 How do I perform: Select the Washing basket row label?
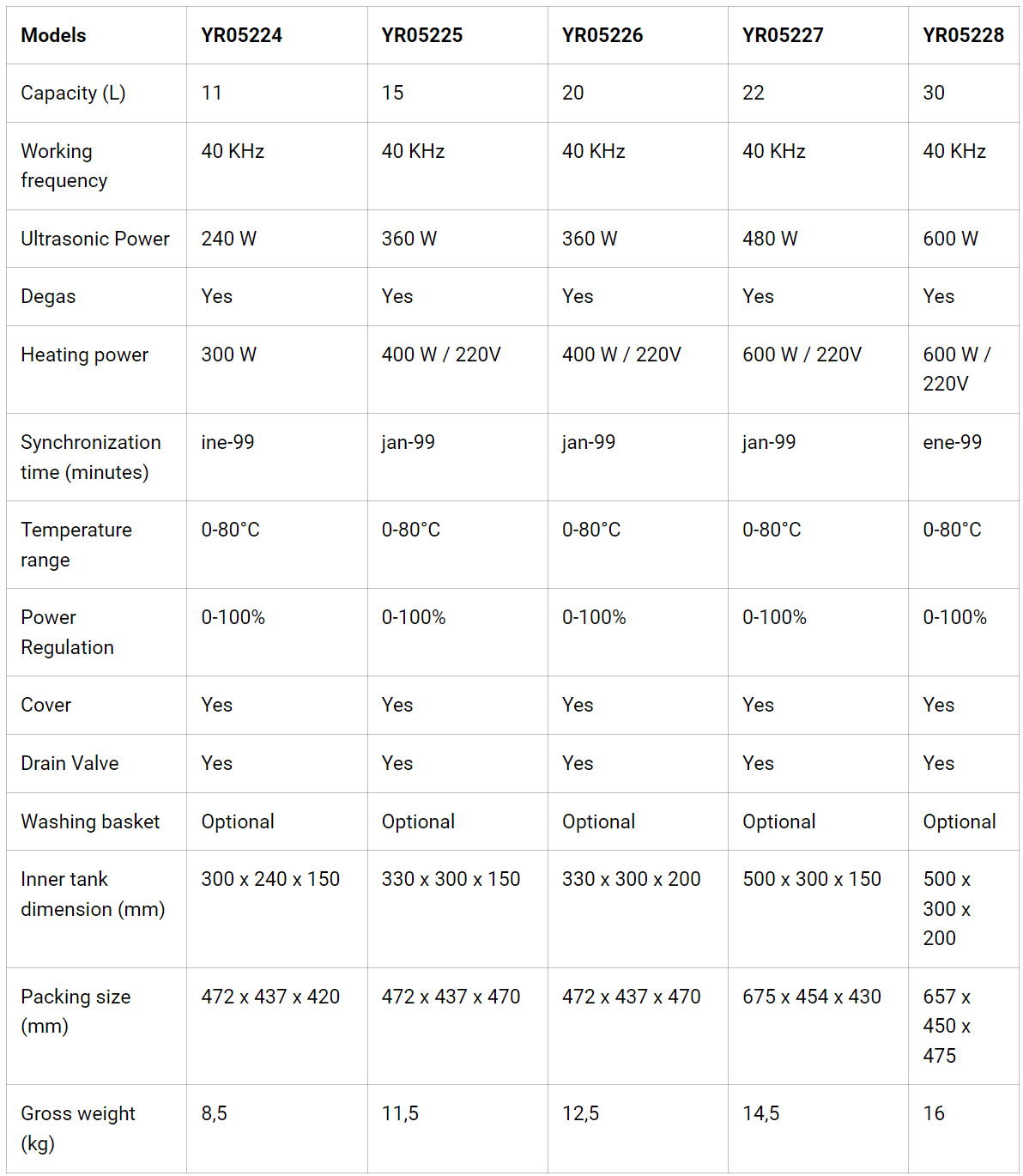[x=90, y=821]
